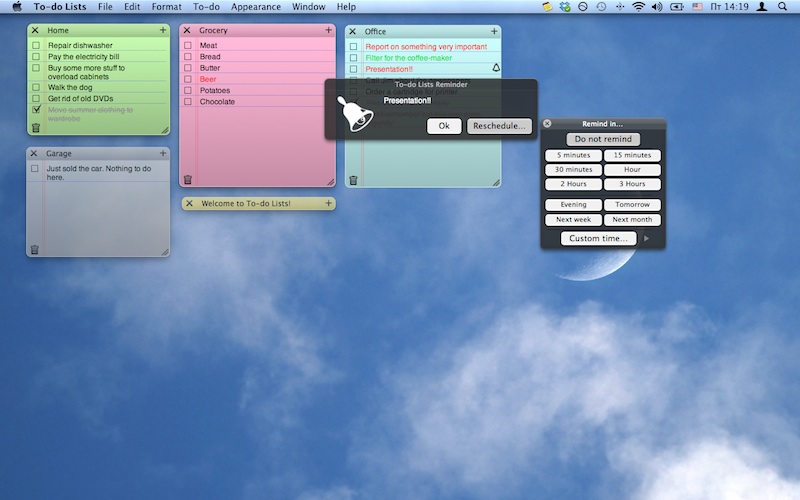Viewport: 800px width, 500px height.
Task: Open the To-do menu
Action: (206, 7)
